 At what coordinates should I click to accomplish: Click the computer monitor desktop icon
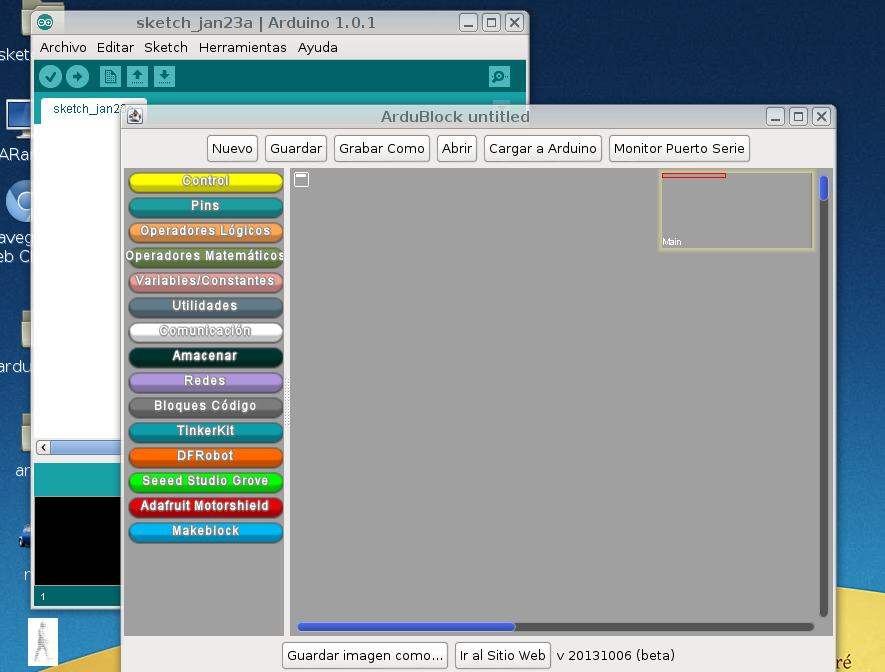click(19, 118)
